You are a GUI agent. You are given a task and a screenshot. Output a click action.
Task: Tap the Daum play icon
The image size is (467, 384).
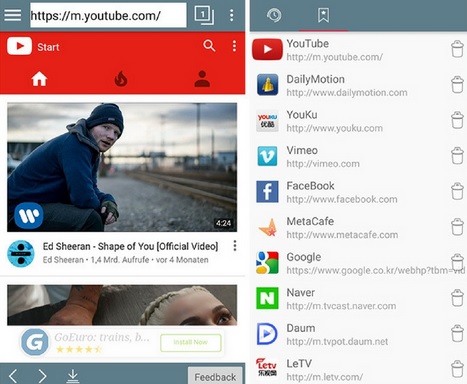click(x=267, y=334)
